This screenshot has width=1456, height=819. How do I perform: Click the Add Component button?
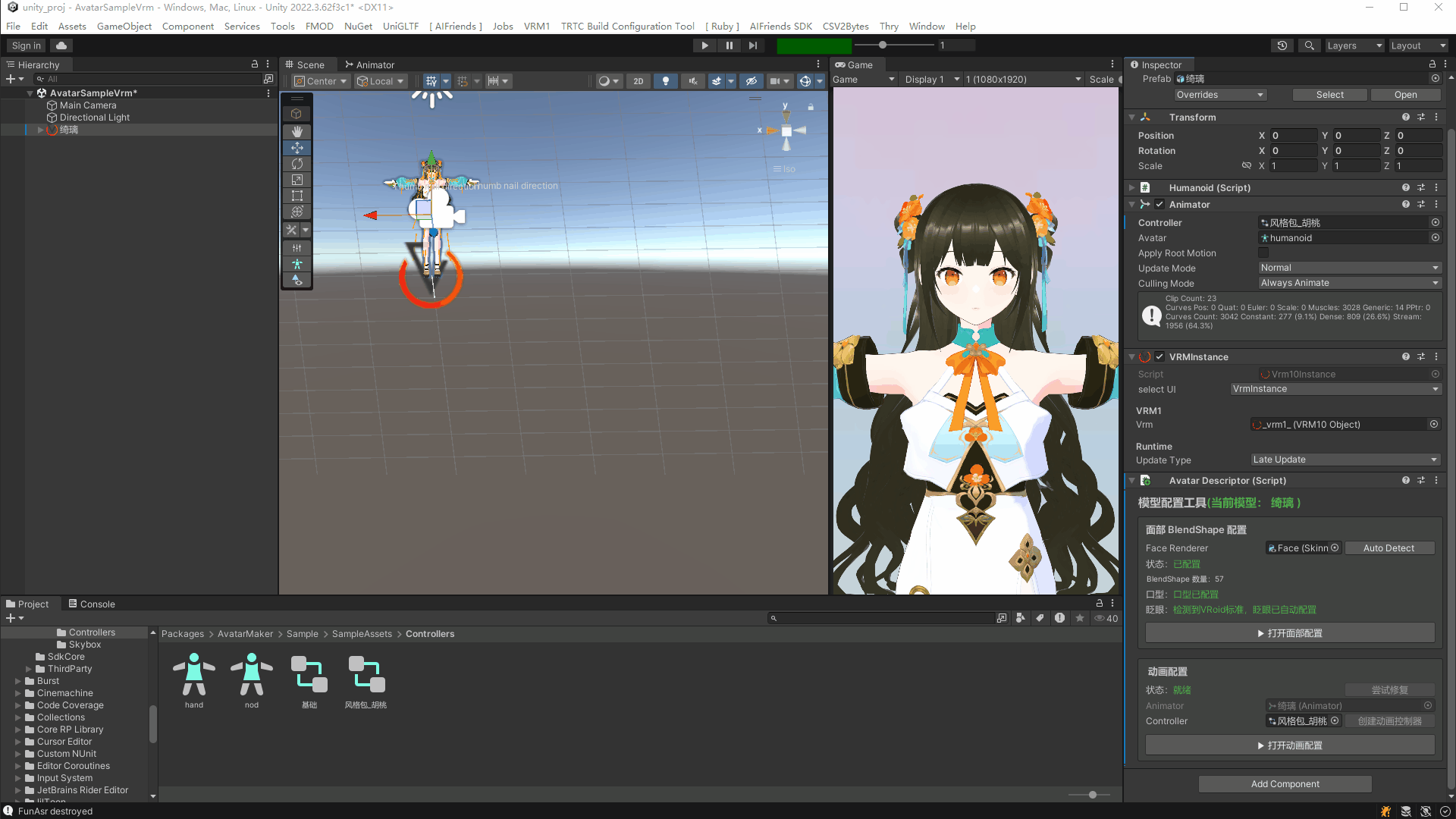pos(1285,784)
